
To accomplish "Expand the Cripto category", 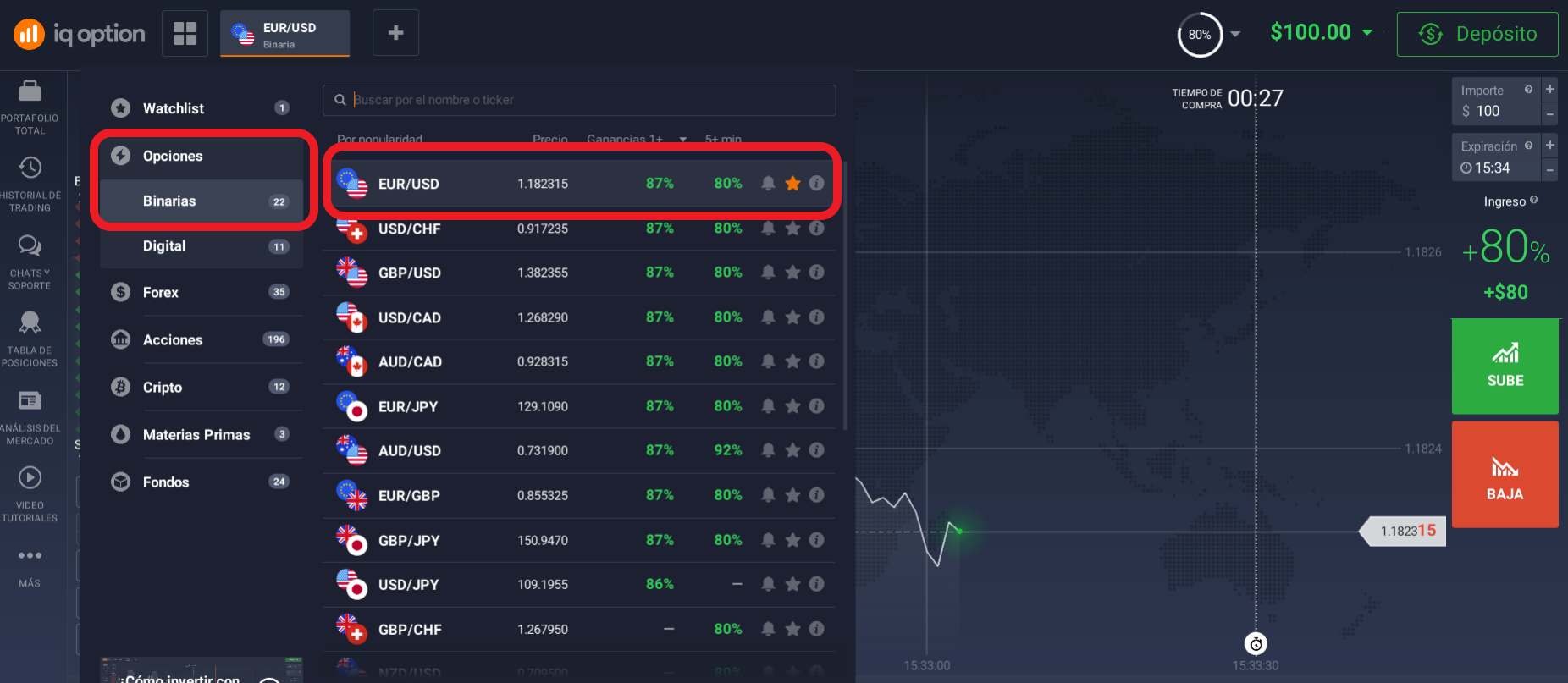I will point(202,387).
